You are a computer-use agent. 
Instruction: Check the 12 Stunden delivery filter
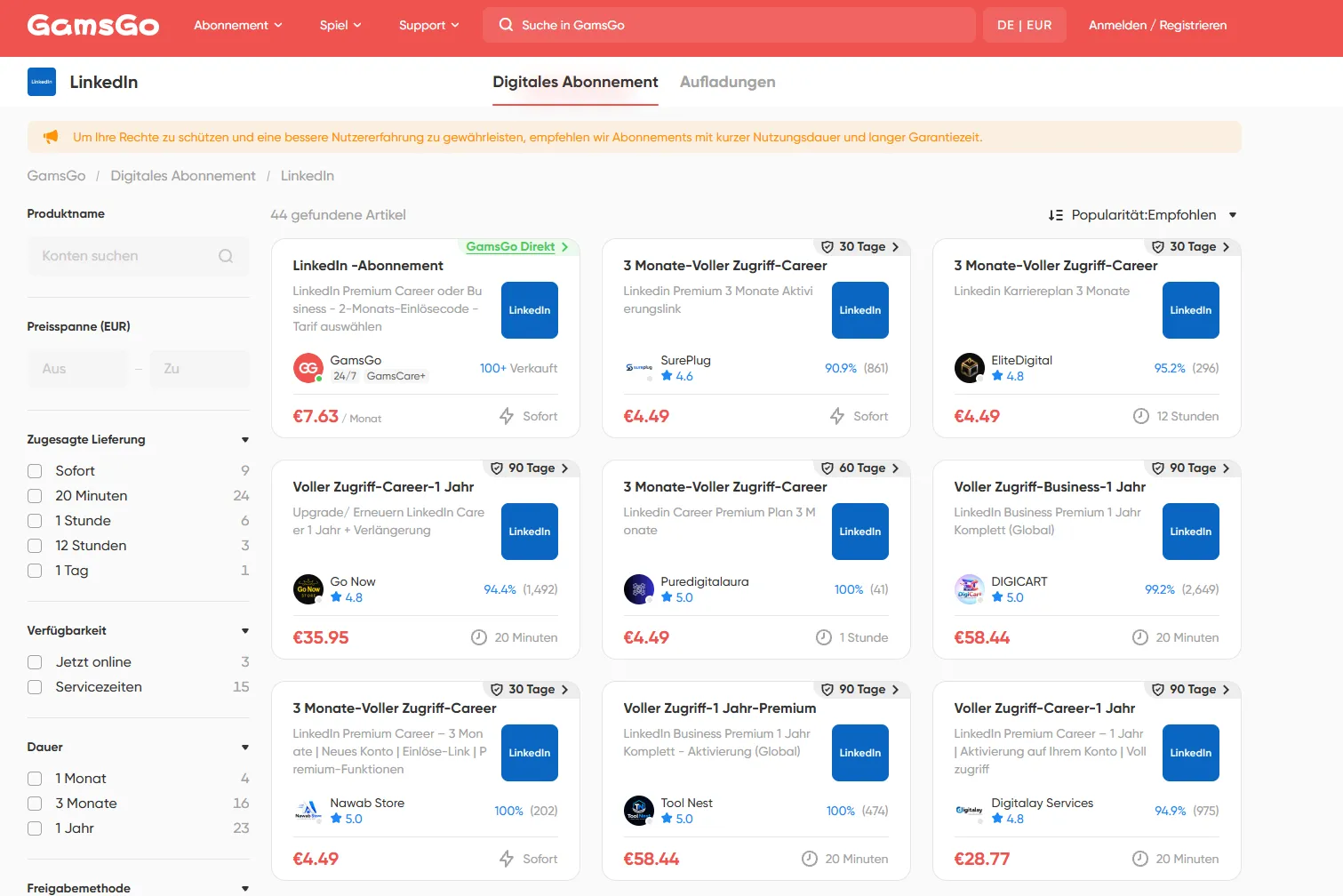(35, 546)
